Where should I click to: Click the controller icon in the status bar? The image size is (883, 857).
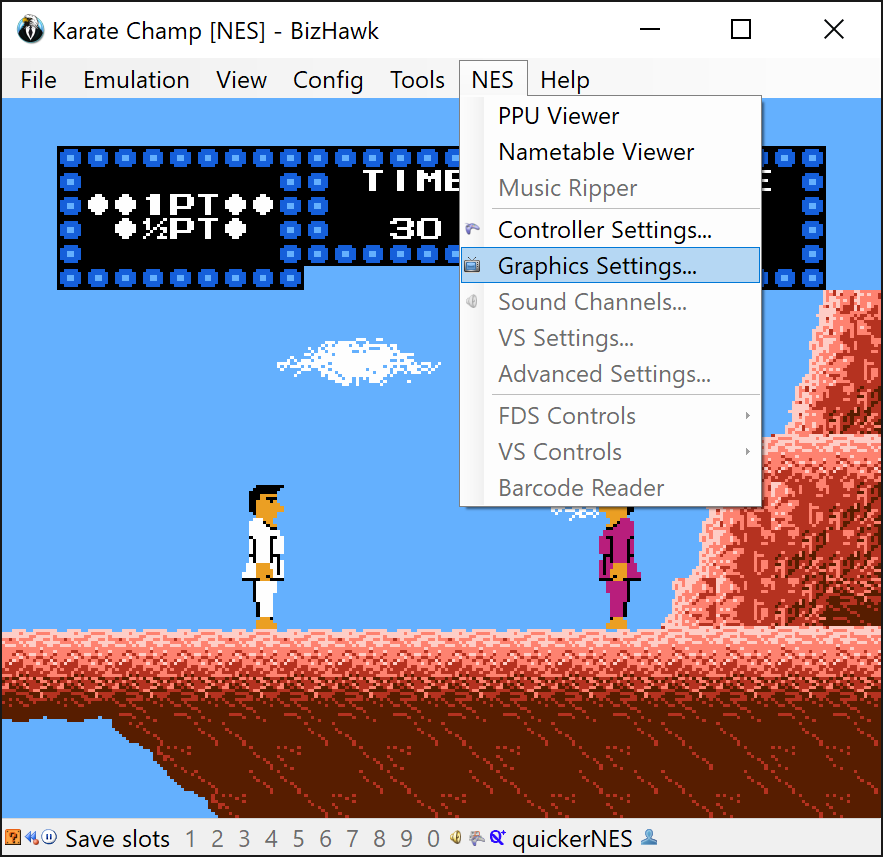[x=476, y=838]
